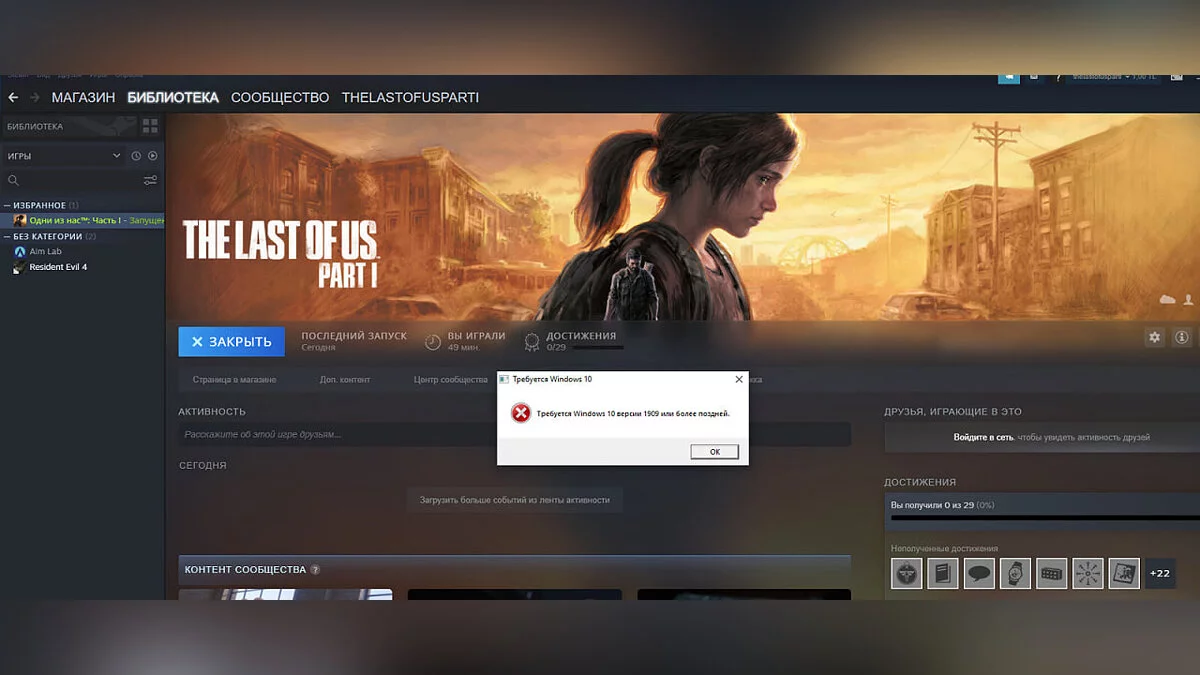Open the book achievement icon
Screen dimensions: 1200x675
pos(943,573)
